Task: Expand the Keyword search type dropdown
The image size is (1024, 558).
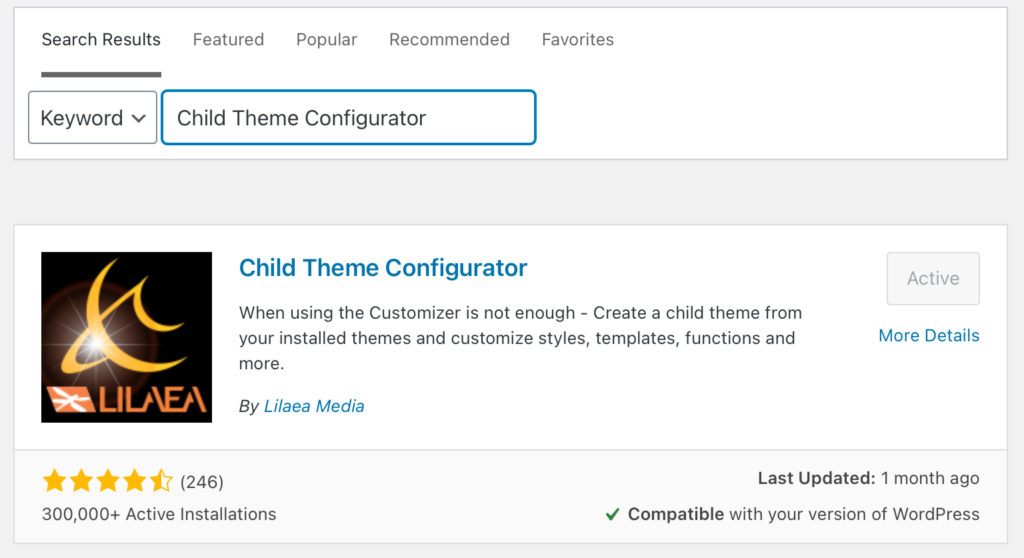Action: pyautogui.click(x=92, y=118)
